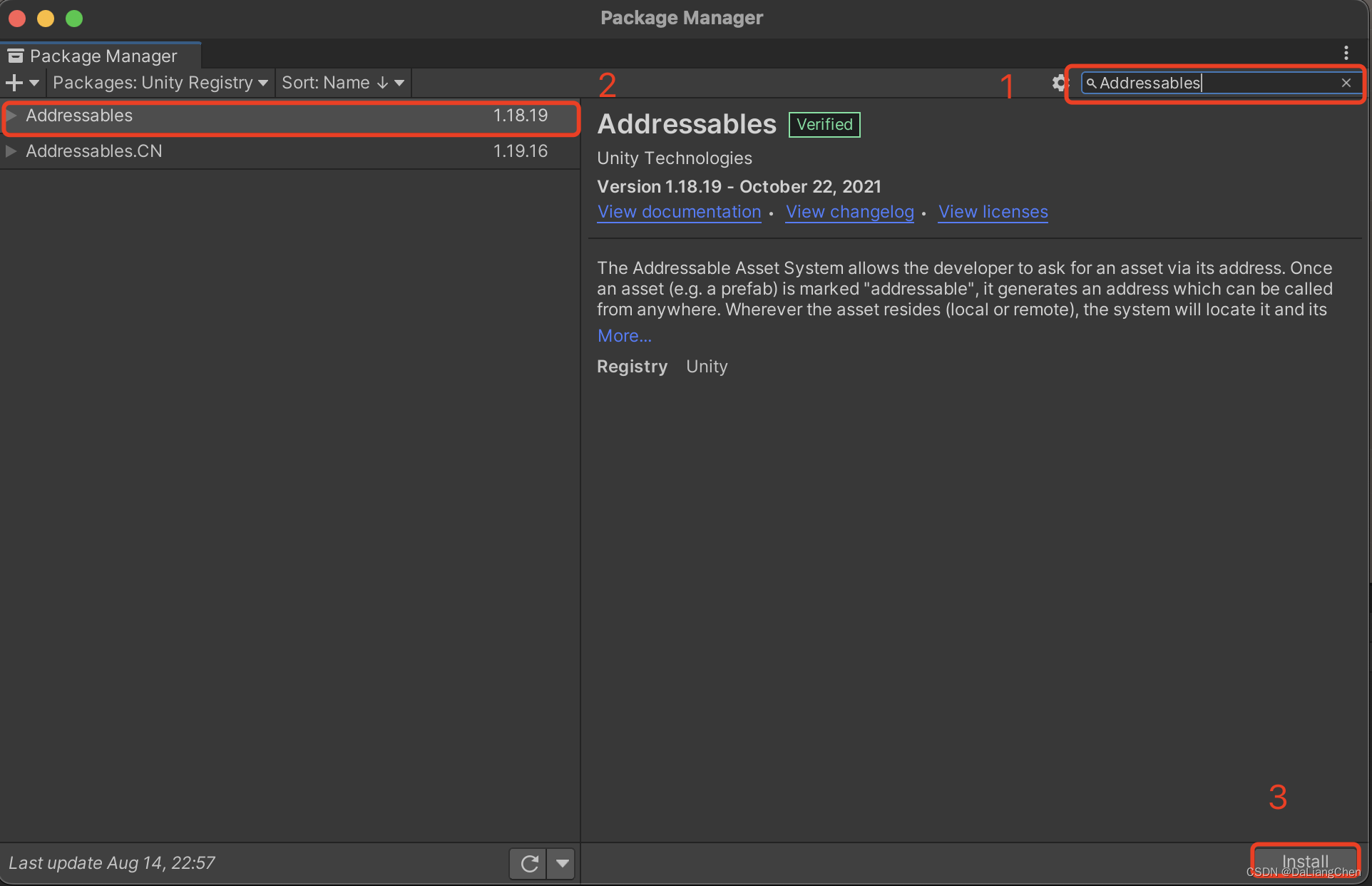
Task: Expand the Addressables.CN package versions arrow
Action: click(11, 151)
